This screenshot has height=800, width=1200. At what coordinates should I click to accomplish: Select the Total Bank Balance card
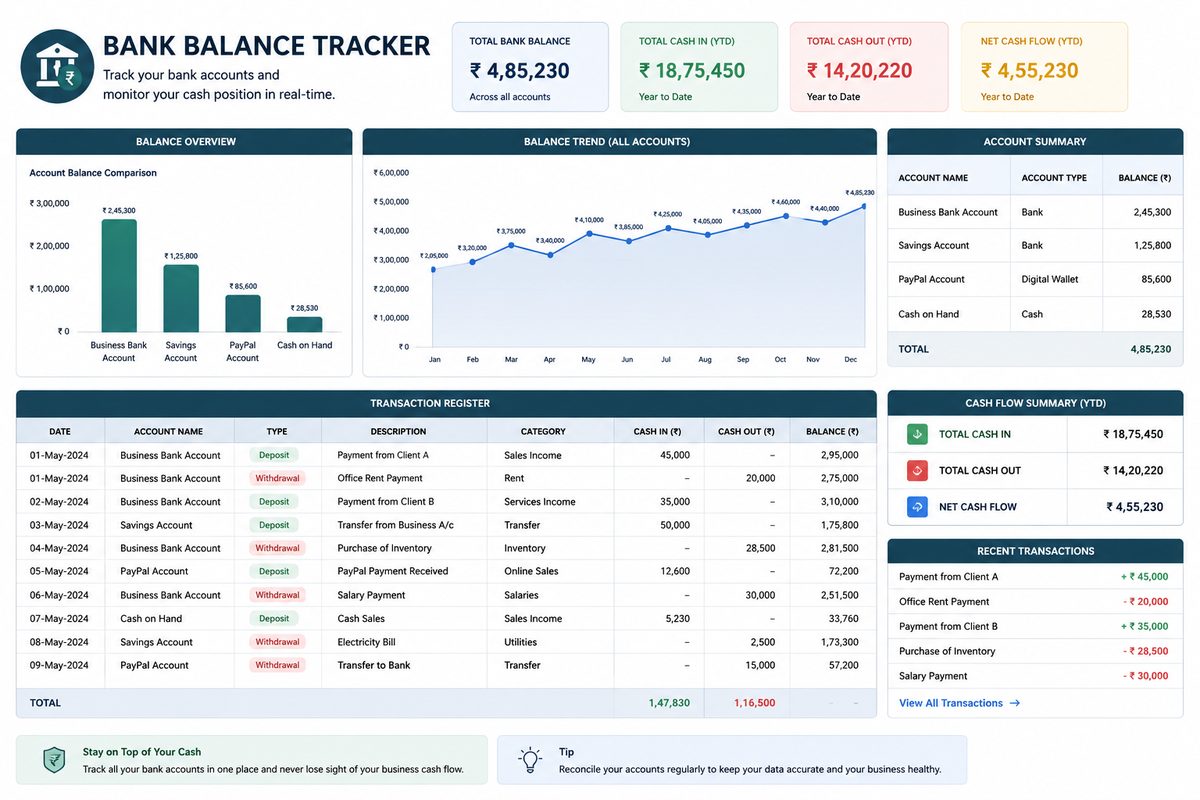[530, 67]
